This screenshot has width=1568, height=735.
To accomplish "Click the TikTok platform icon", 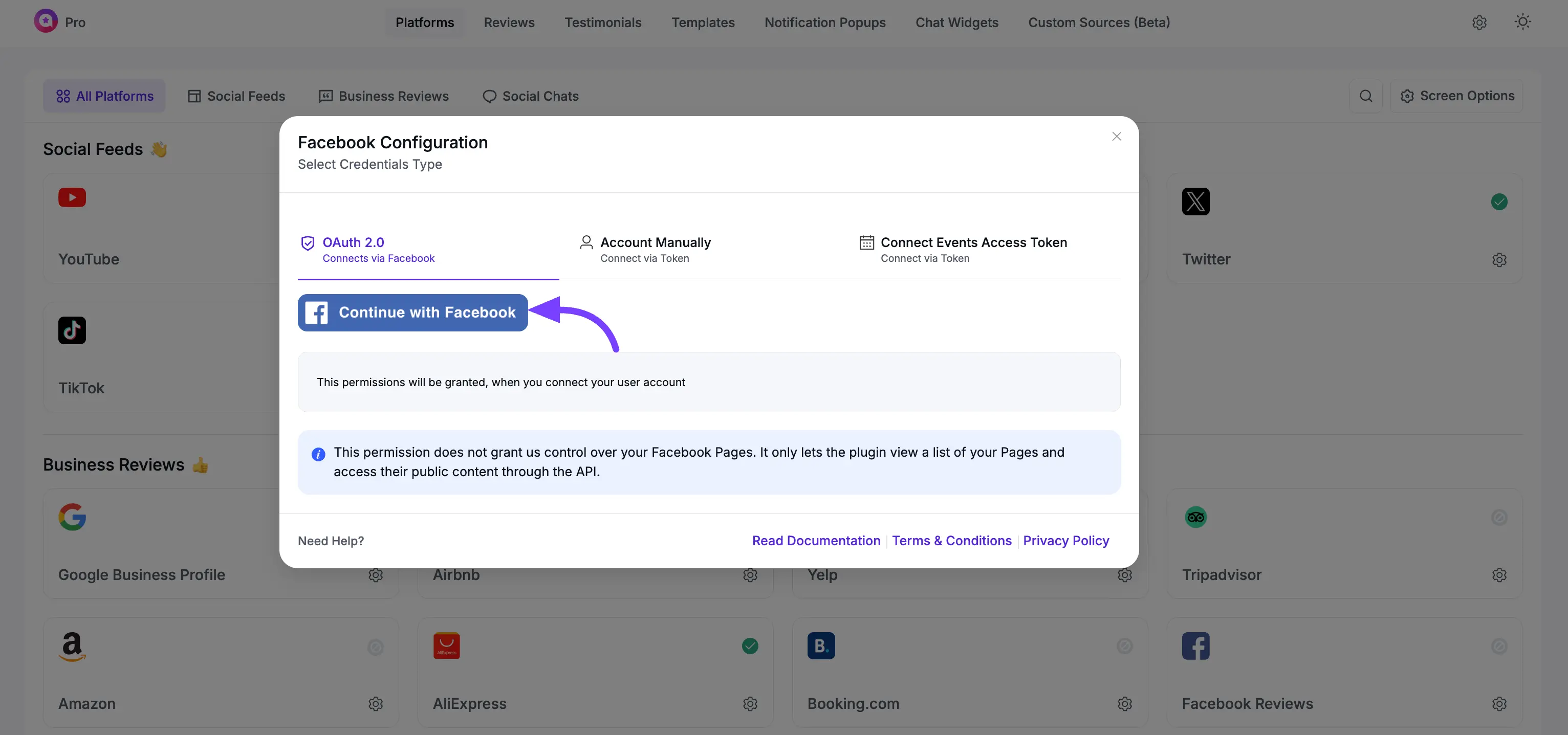I will click(72, 330).
